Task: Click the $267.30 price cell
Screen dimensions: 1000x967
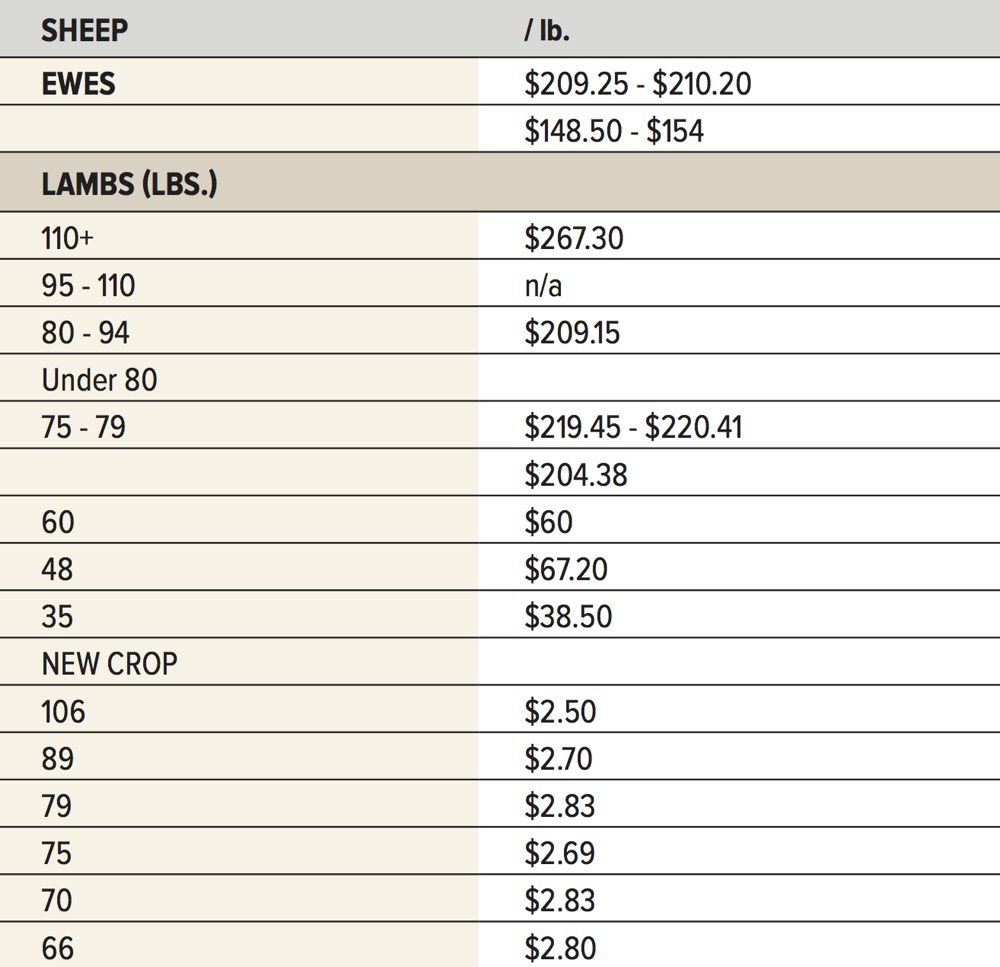Action: 574,238
